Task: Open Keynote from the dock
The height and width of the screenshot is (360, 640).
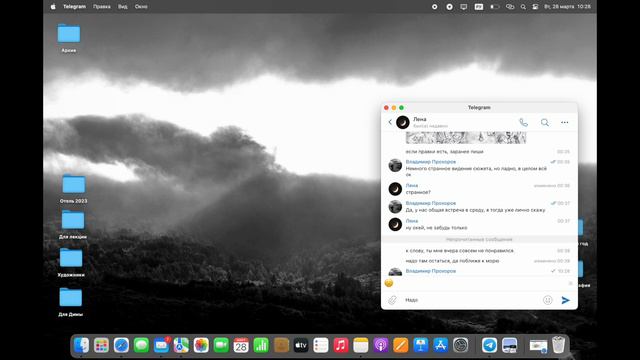Action: point(421,345)
